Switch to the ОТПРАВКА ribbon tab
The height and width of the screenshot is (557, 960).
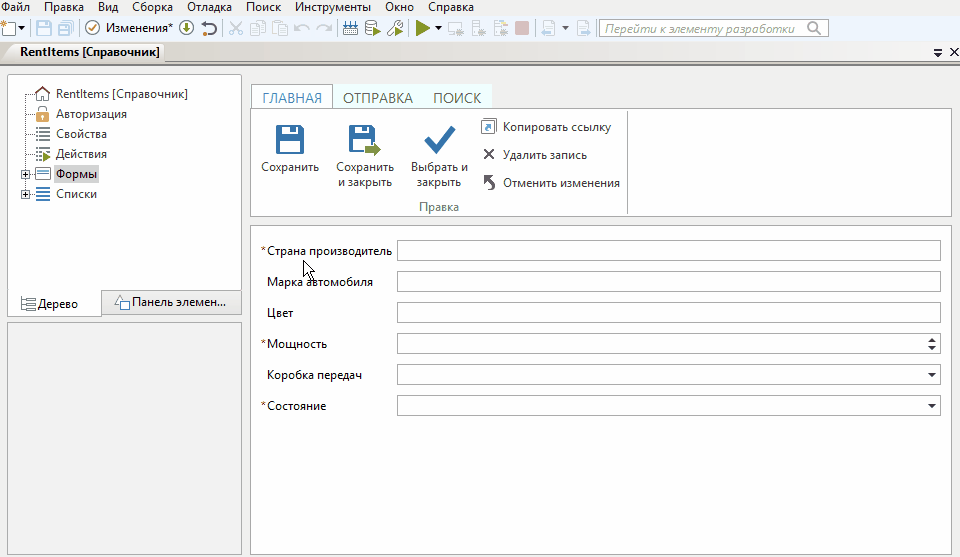pyautogui.click(x=377, y=98)
